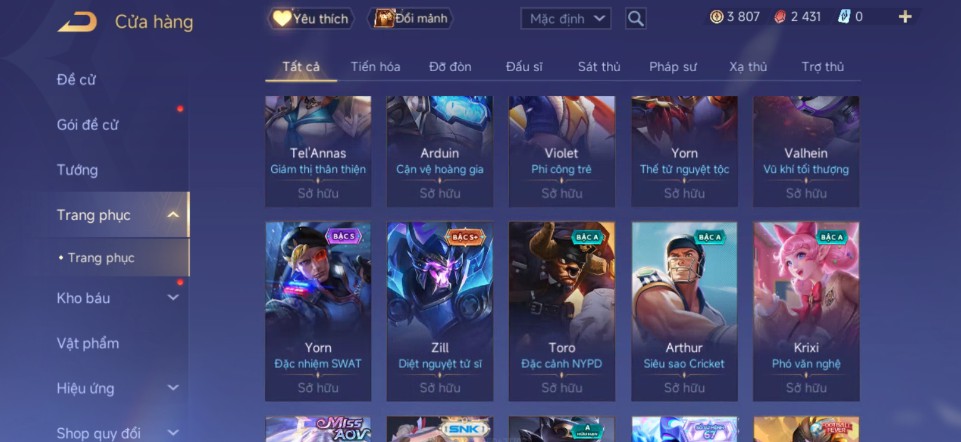
Task: Tap the plus icon to add currency
Action: (905, 17)
